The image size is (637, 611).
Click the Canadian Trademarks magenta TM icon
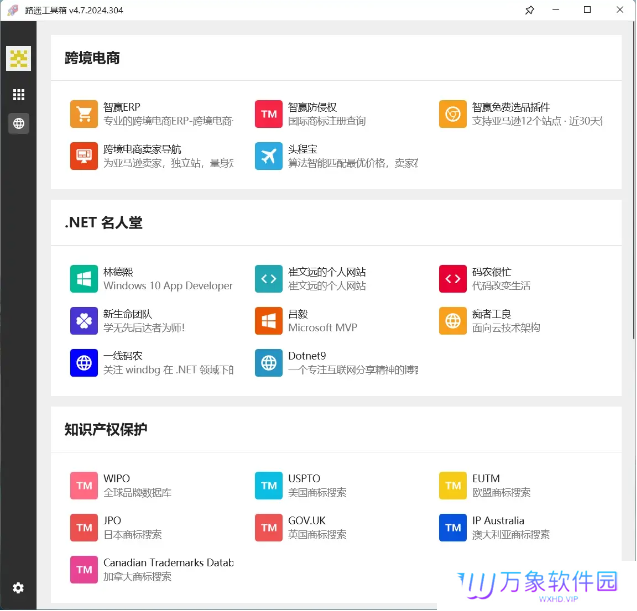click(84, 570)
